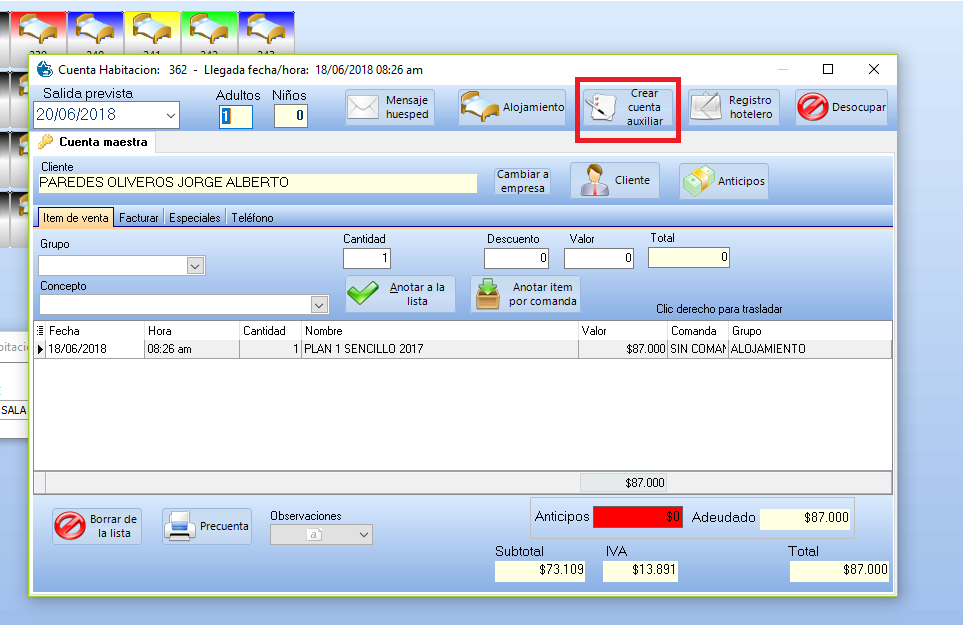This screenshot has width=963, height=625.
Task: Print the Precuenta
Action: [x=207, y=526]
